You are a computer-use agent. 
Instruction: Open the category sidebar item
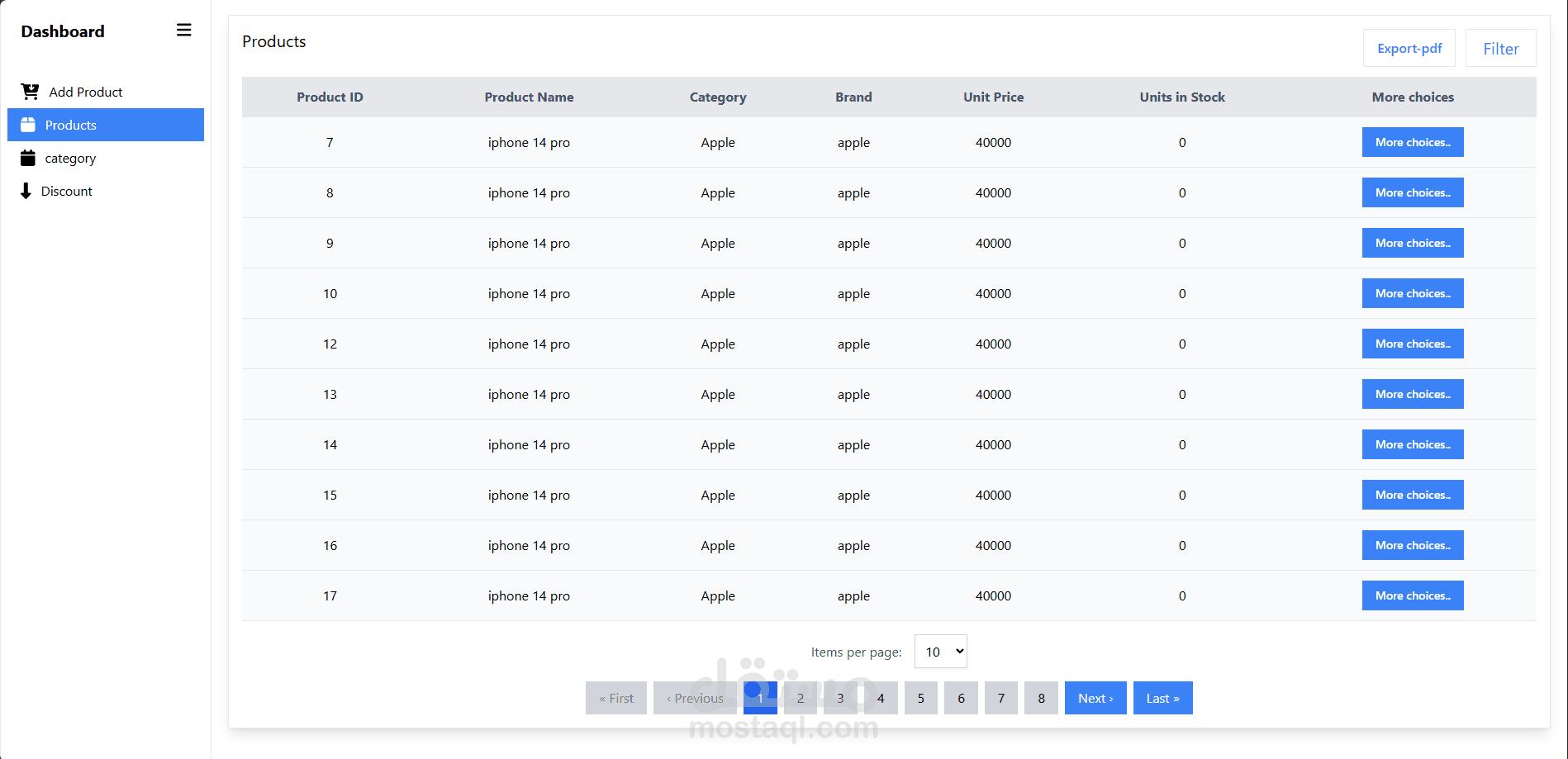pos(106,158)
